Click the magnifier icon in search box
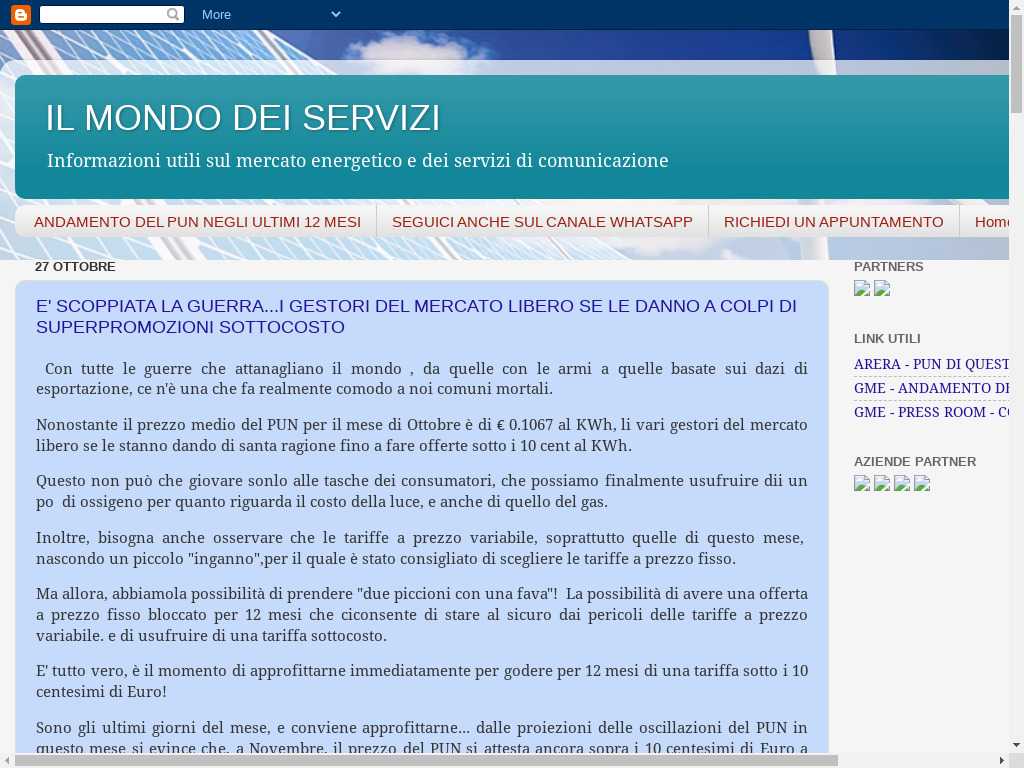This screenshot has height=768, width=1024. (173, 14)
